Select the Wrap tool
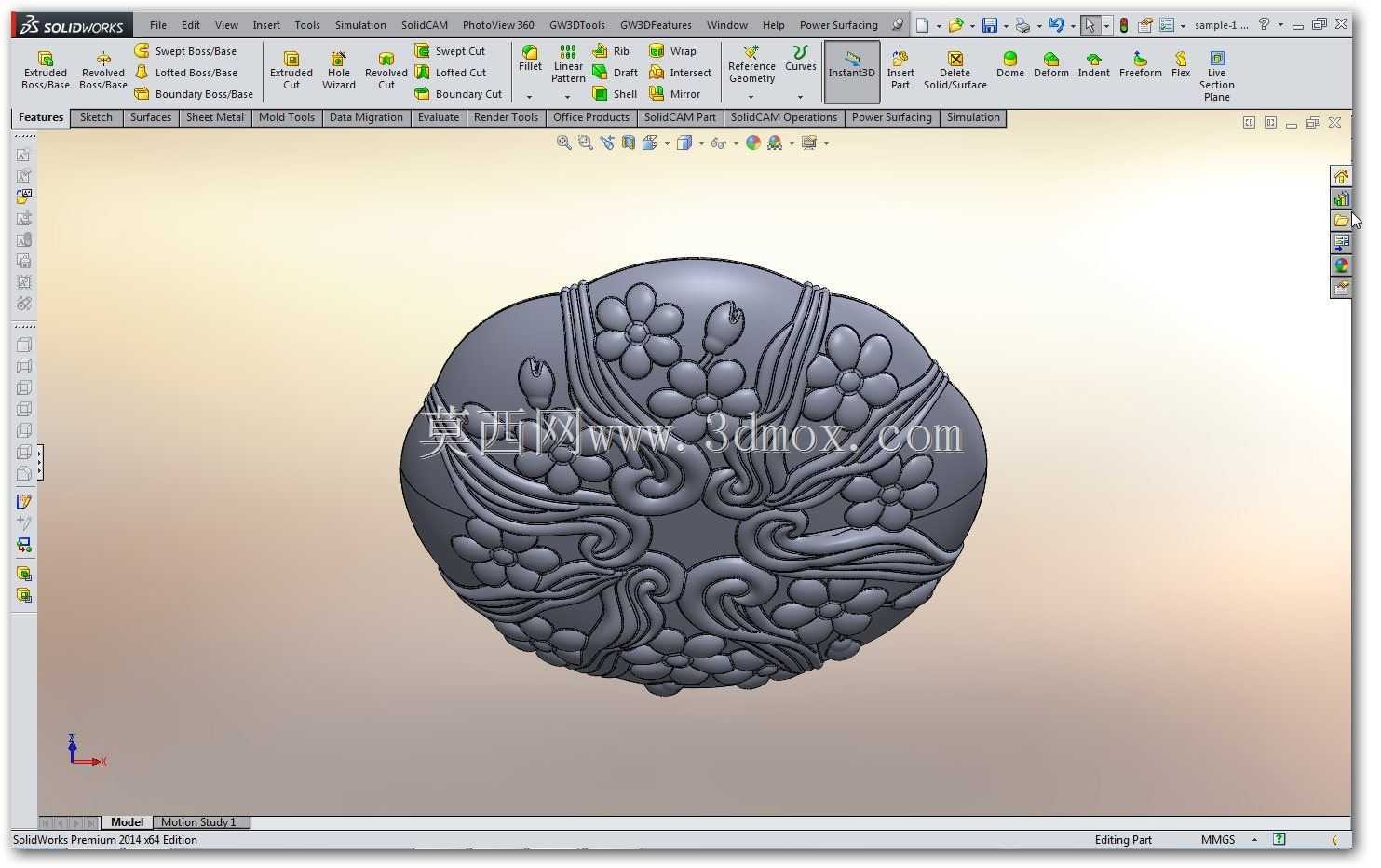The width and height of the screenshot is (1381, 868). pyautogui.click(x=672, y=50)
